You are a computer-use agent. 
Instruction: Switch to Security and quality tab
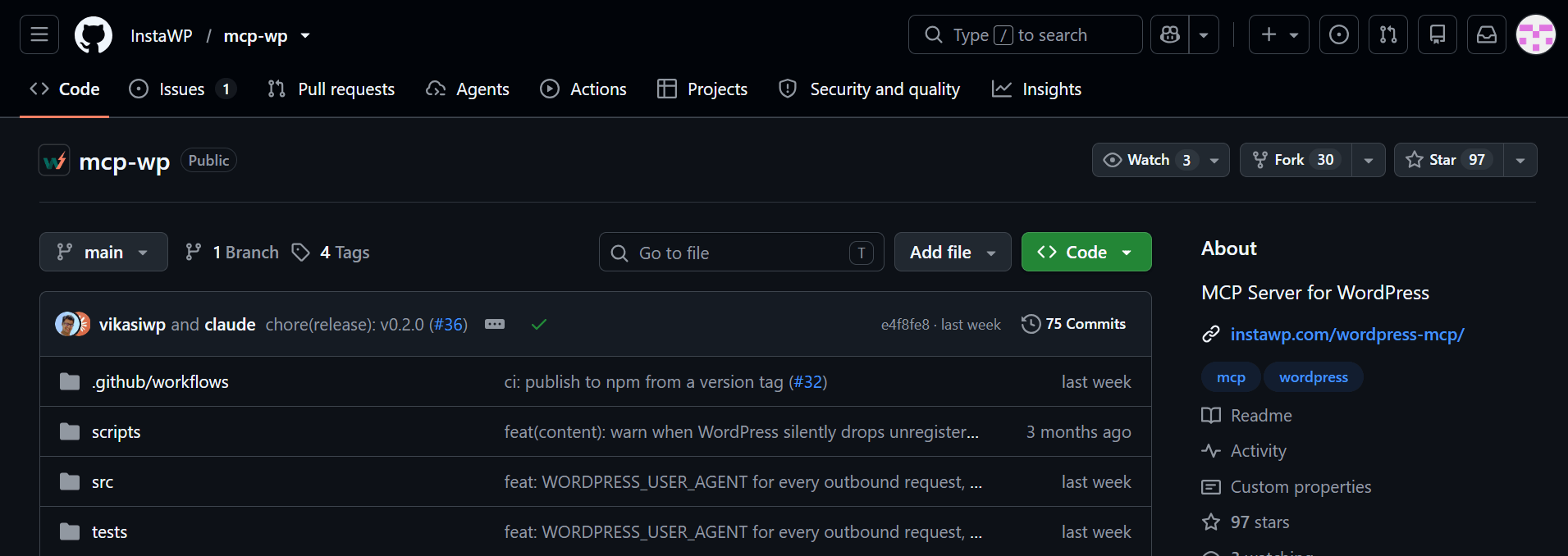click(870, 89)
